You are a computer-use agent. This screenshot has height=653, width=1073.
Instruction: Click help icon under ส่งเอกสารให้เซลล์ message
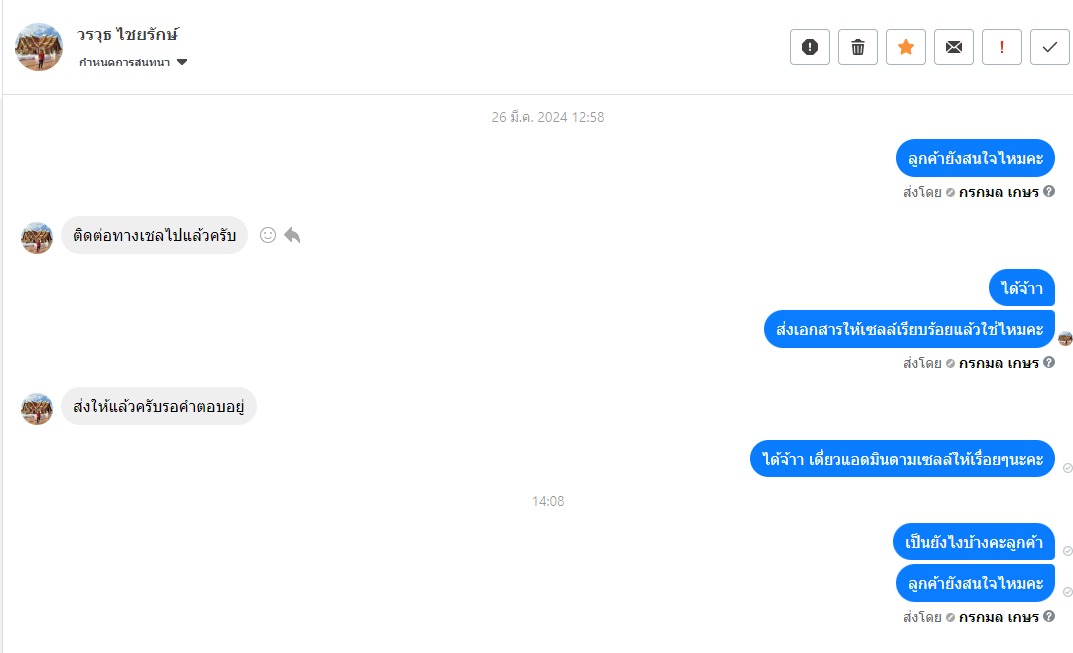click(x=1049, y=363)
